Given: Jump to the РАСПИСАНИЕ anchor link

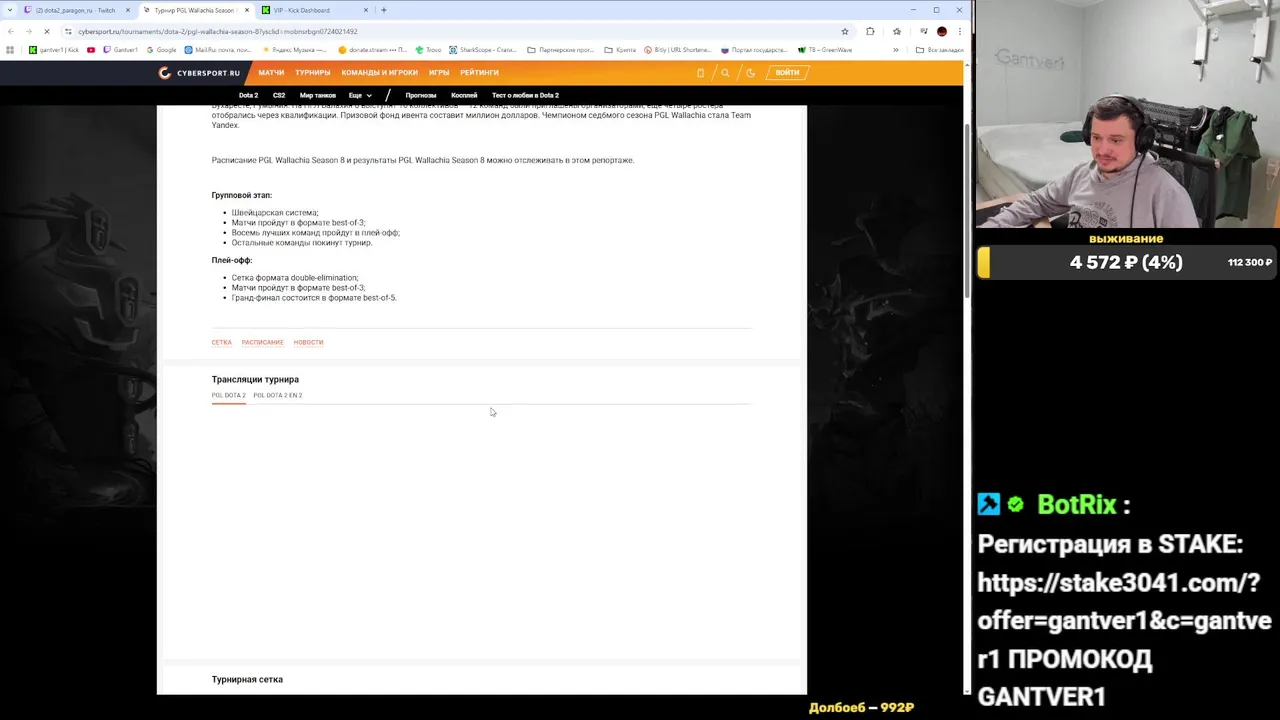Looking at the screenshot, I should tap(262, 342).
